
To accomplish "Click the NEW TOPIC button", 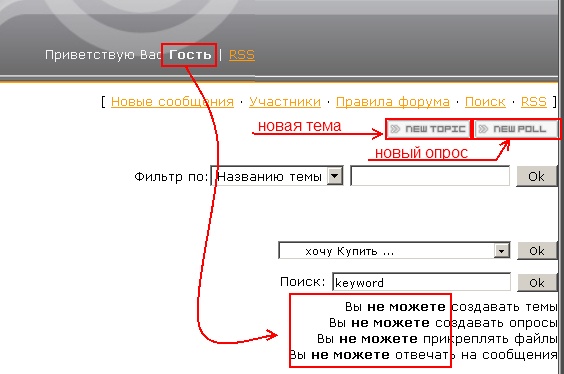I will click(x=428, y=129).
